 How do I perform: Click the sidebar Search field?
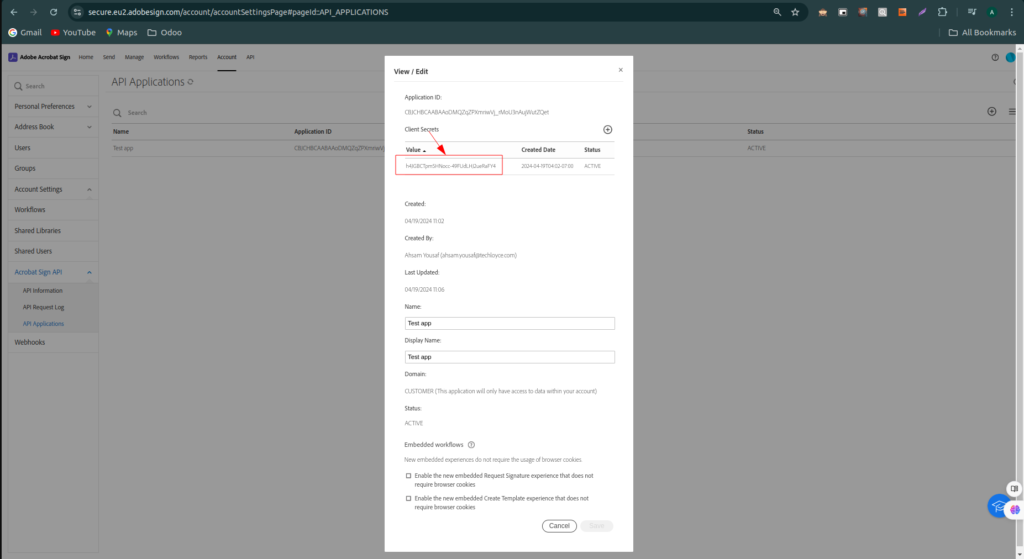click(x=54, y=86)
